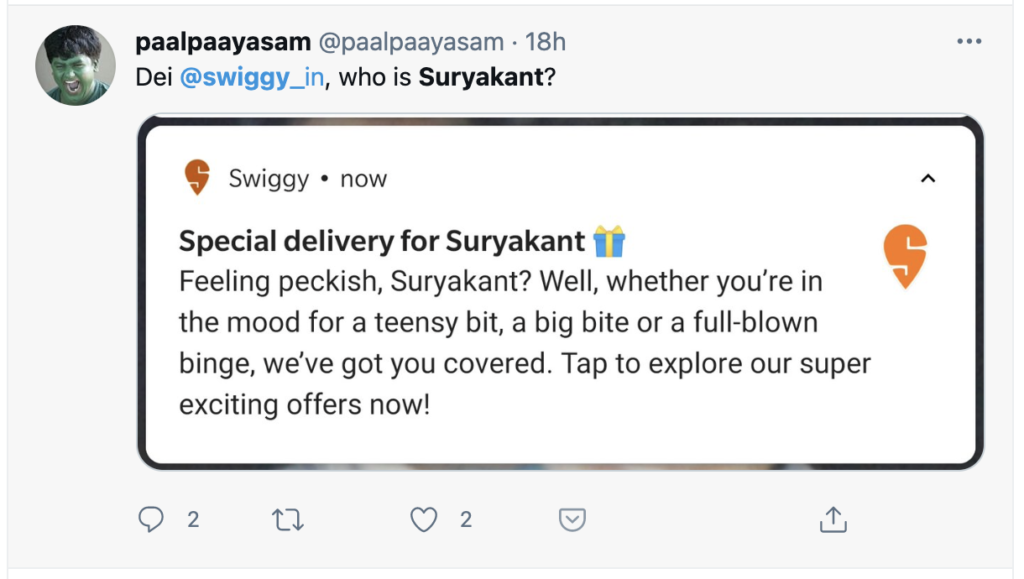Image resolution: width=1024 pixels, height=579 pixels.
Task: Save tweet using the Pocket icon
Action: [571, 519]
